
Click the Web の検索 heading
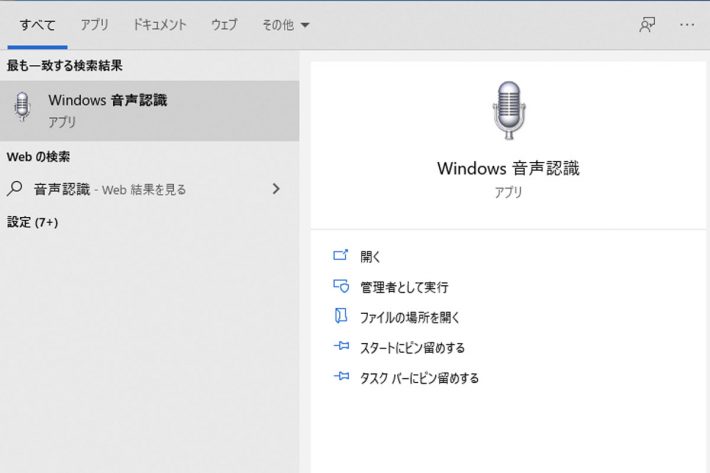click(38, 157)
